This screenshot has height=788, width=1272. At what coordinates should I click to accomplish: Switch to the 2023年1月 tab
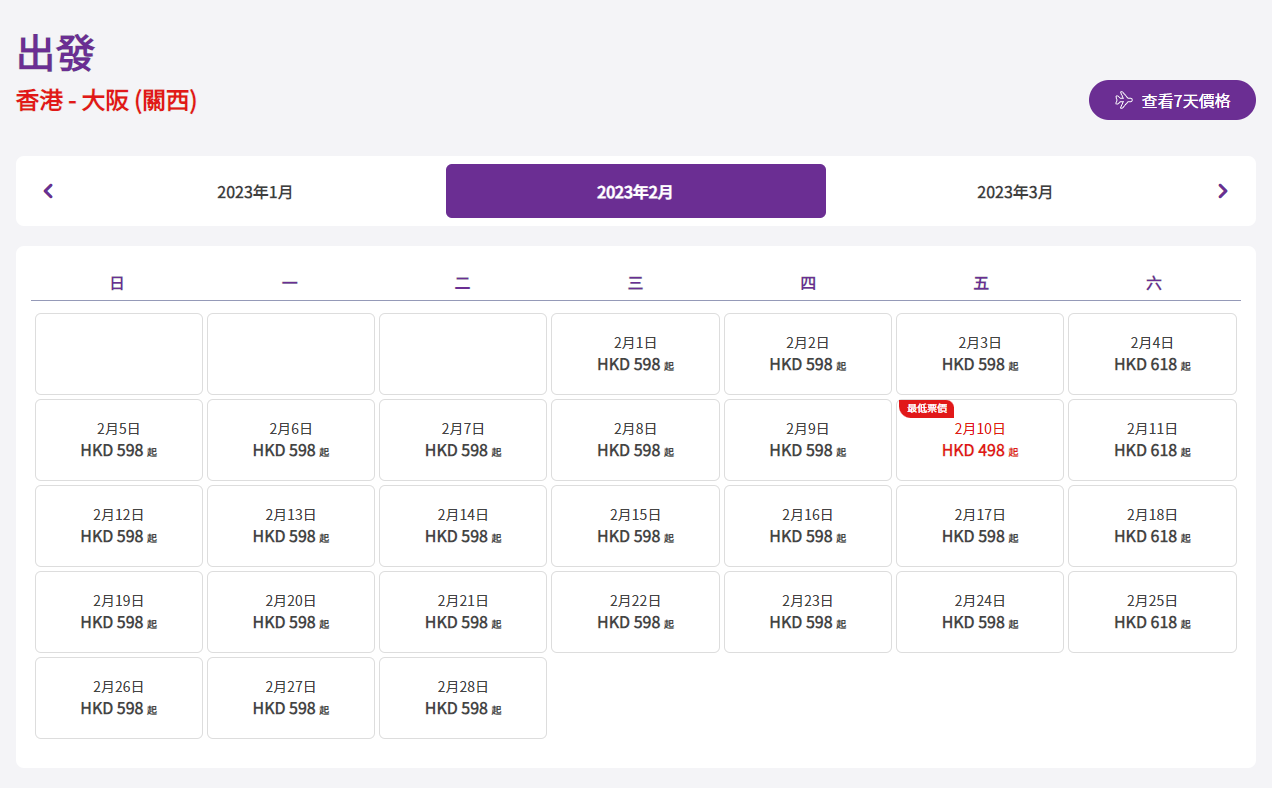tap(255, 191)
